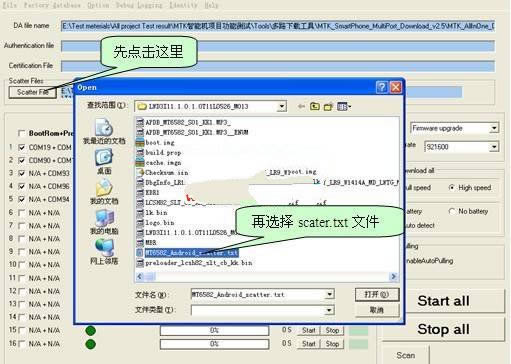Click the Authentication file field
Viewport: 511px width, 364px height.
coord(278,46)
